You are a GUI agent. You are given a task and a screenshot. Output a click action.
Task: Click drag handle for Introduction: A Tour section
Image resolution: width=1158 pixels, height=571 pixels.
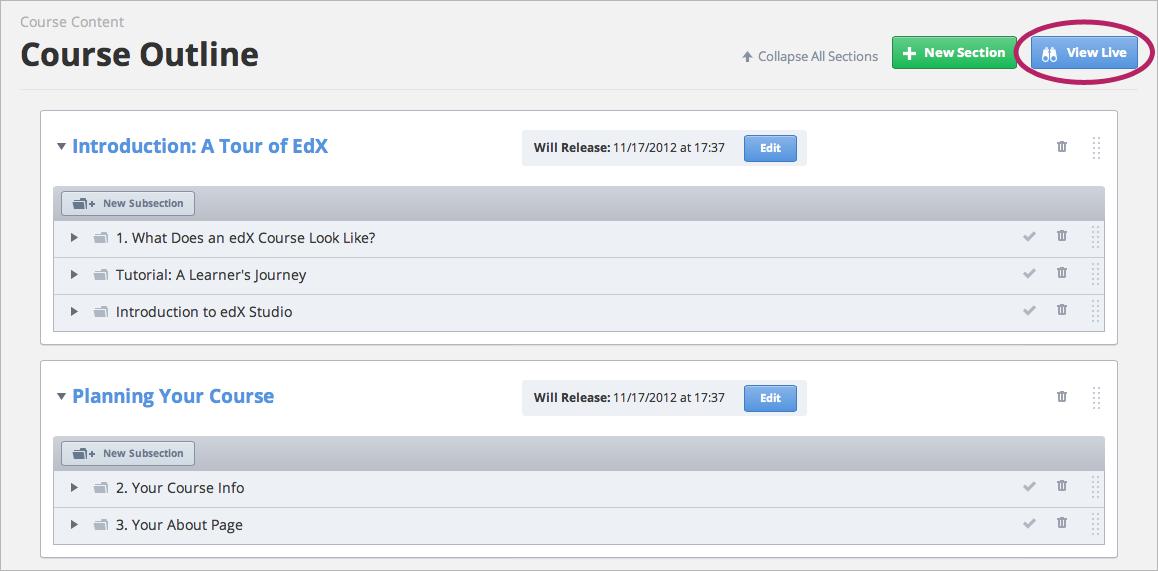1096,148
